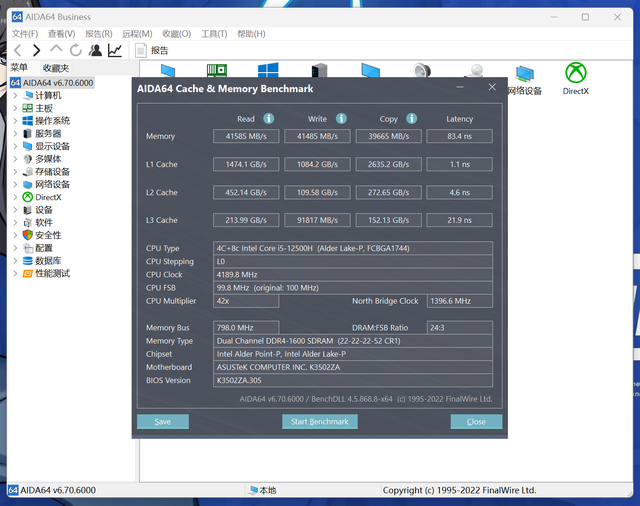The image size is (640, 506).
Task: Click the forward navigation arrow
Action: (36, 50)
